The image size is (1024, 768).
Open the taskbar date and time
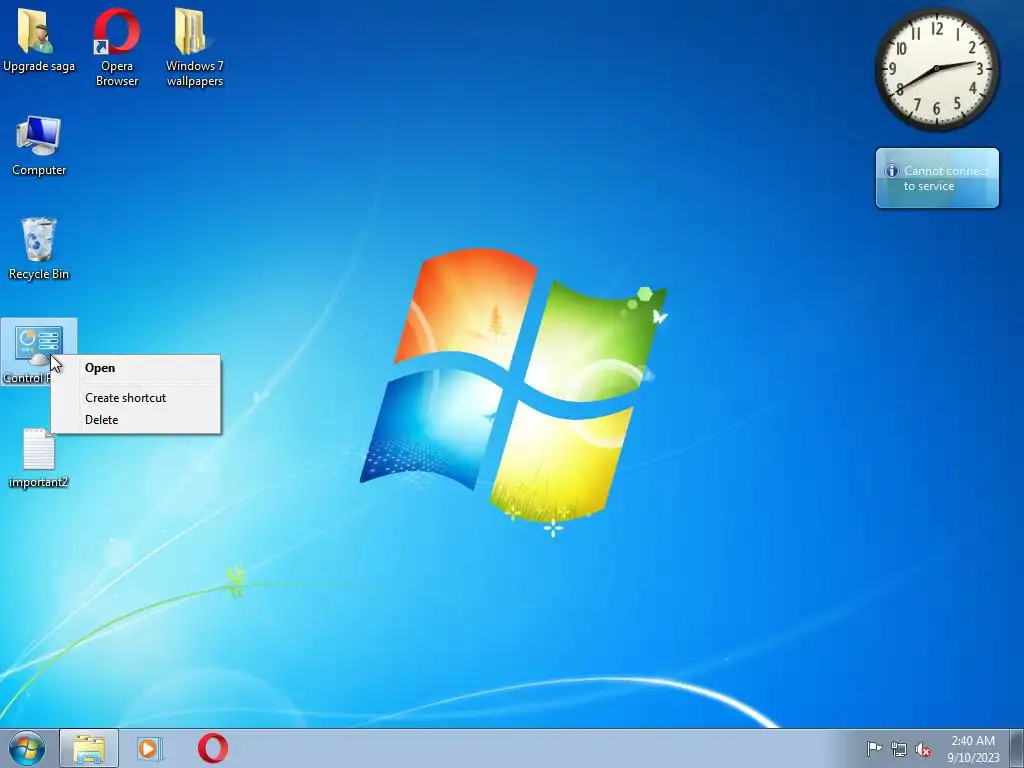click(973, 749)
